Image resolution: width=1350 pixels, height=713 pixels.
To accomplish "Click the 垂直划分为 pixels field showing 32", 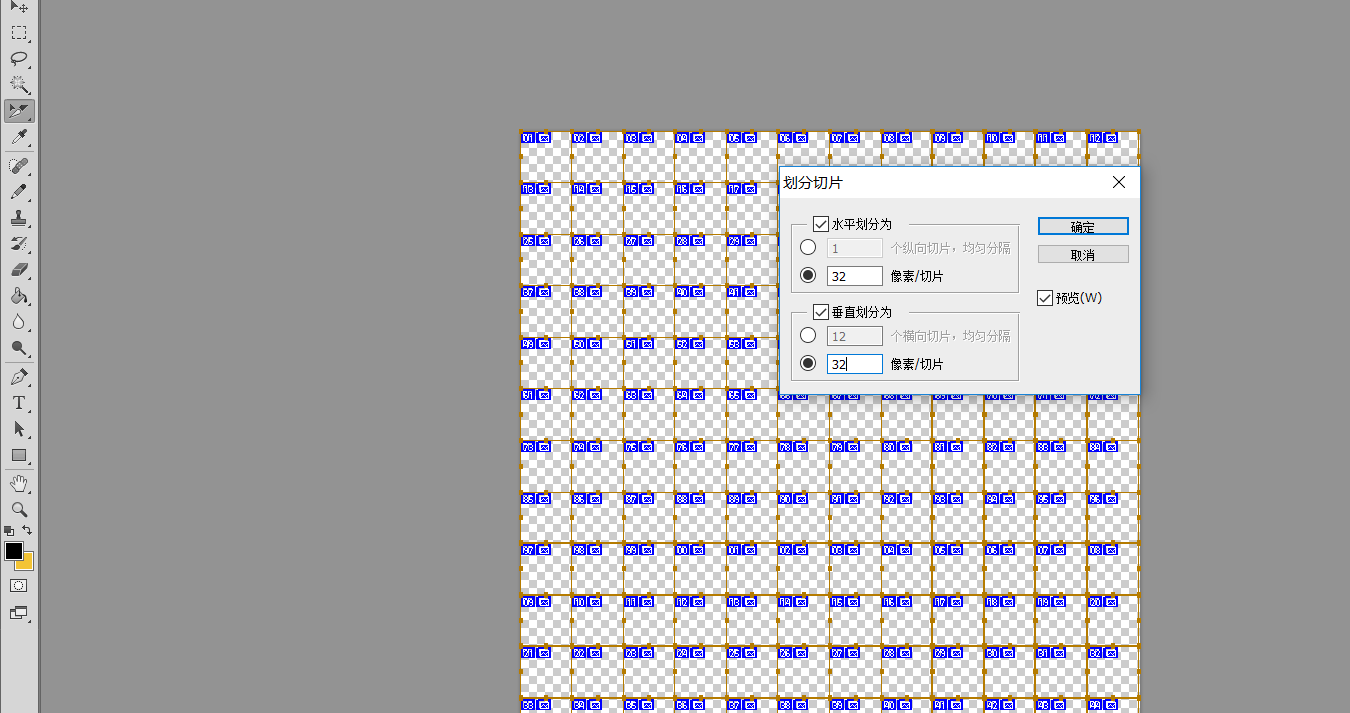I will [855, 364].
